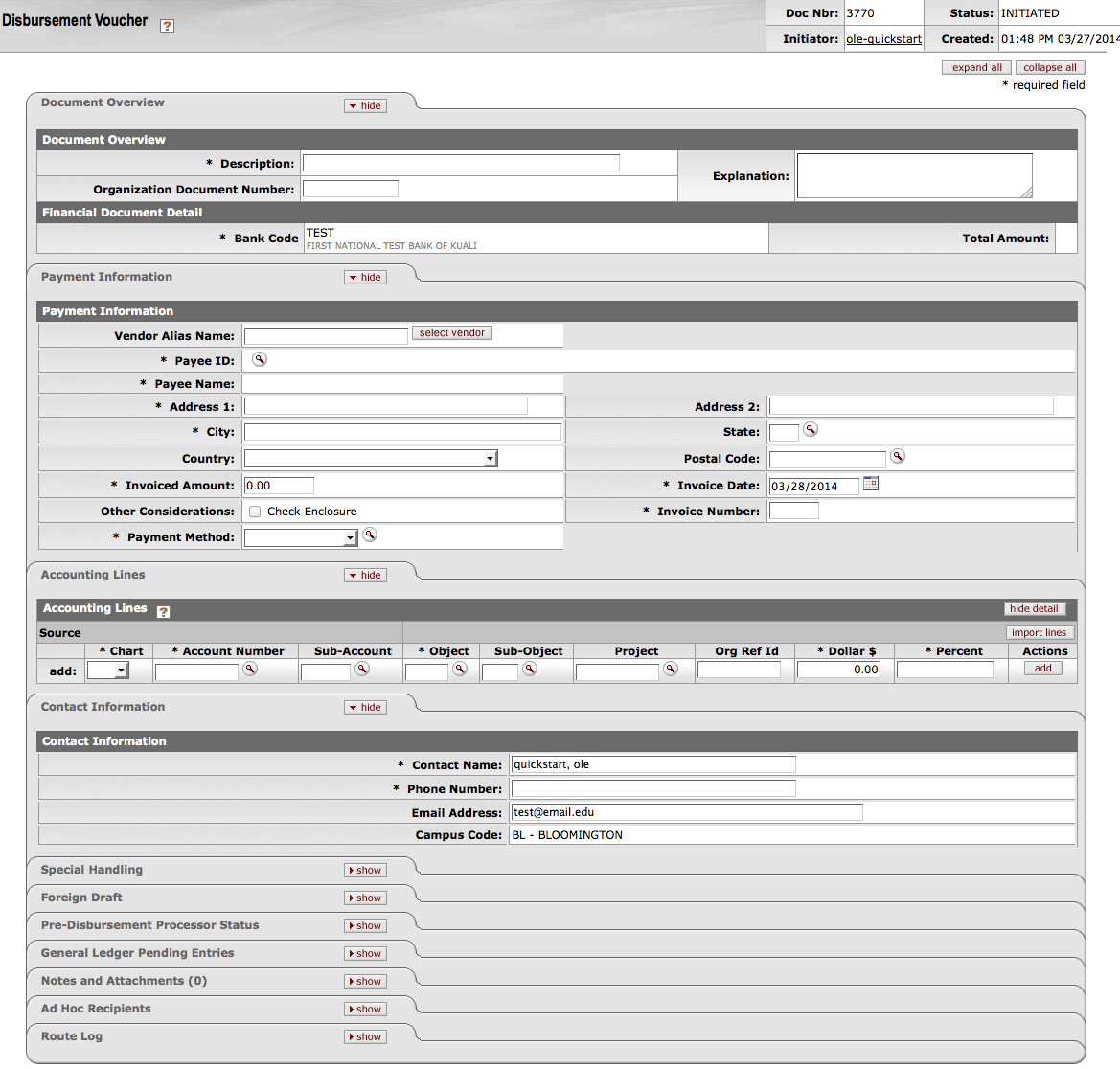The image size is (1120, 1069).
Task: Click 'FIRST NATIONAL TEST BANK OF KUALI' text
Action: (x=392, y=245)
